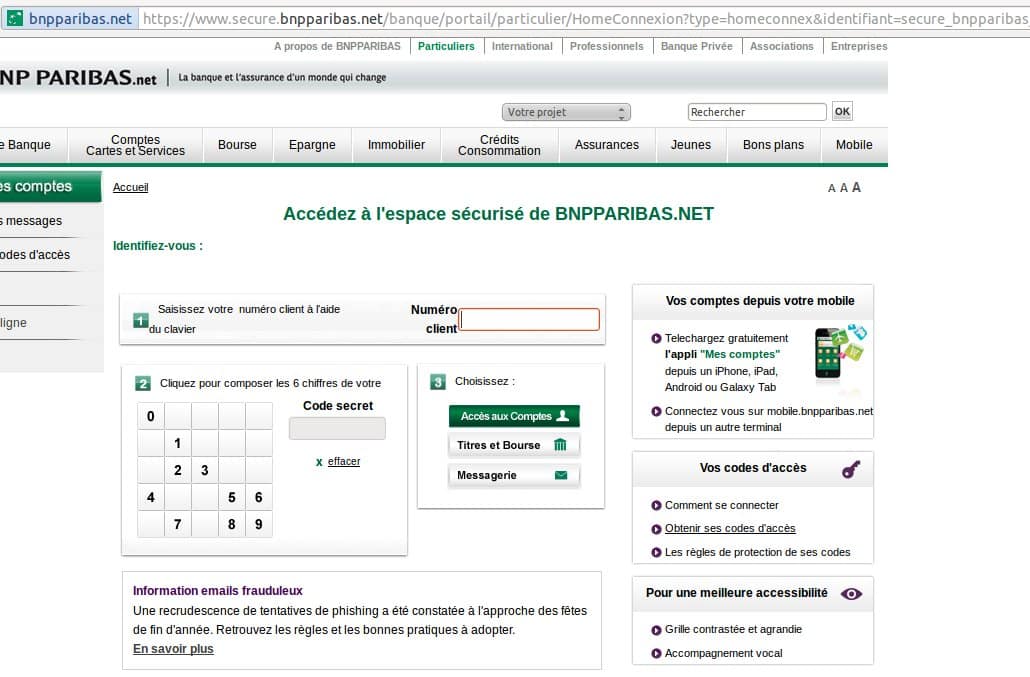Open the Bourse menu
This screenshot has height=677, width=1030.
pyautogui.click(x=237, y=145)
